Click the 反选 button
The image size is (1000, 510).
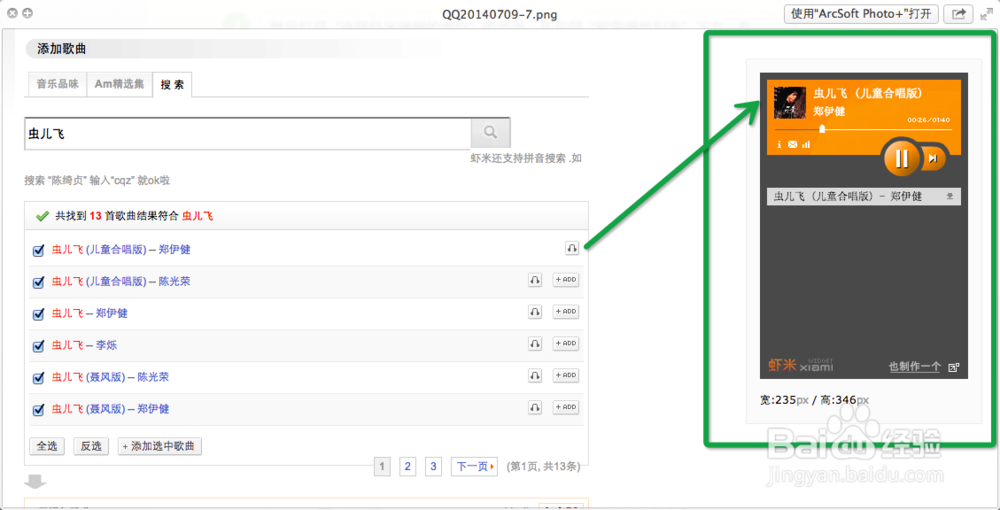tap(91, 446)
